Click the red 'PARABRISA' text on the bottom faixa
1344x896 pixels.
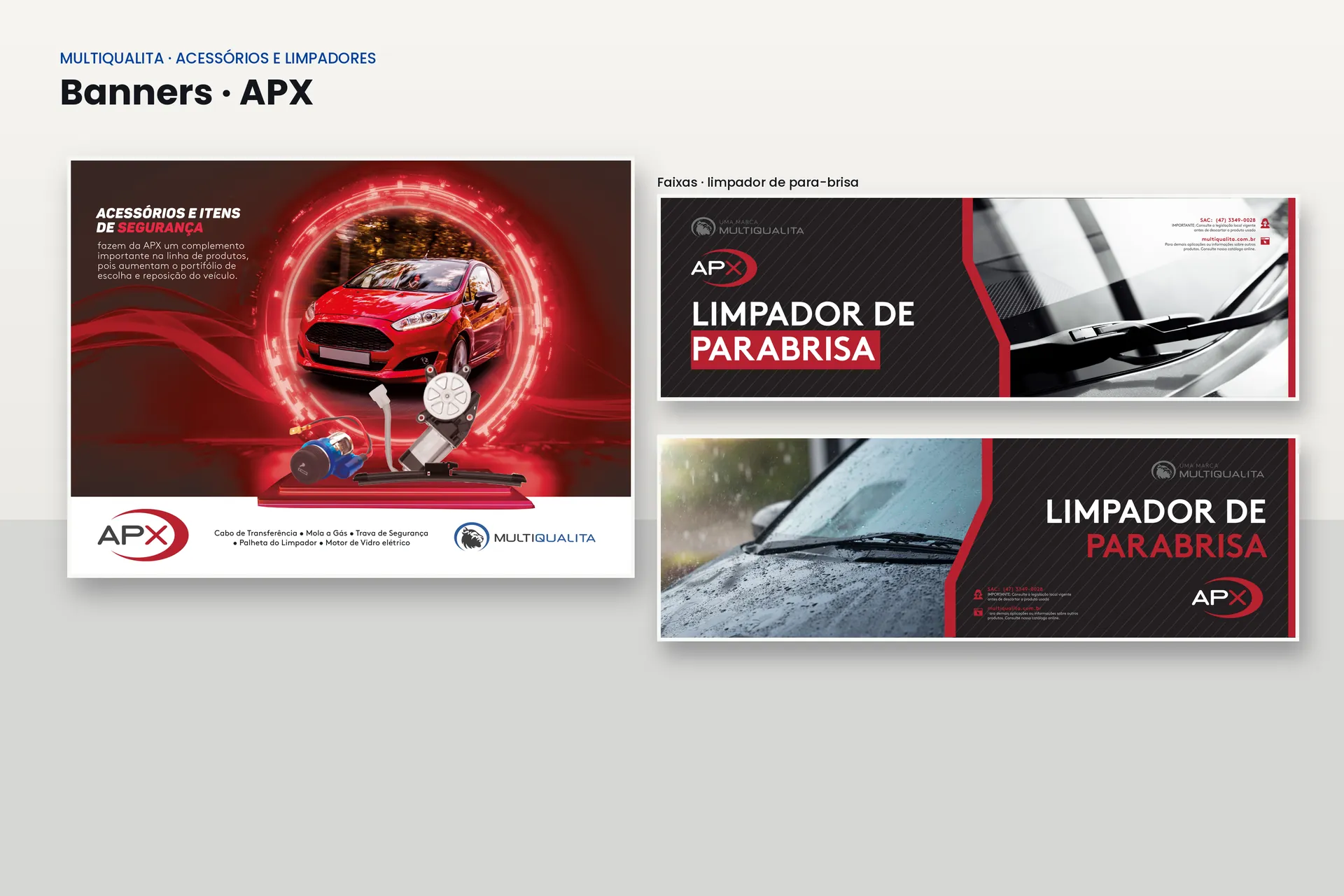point(1176,546)
